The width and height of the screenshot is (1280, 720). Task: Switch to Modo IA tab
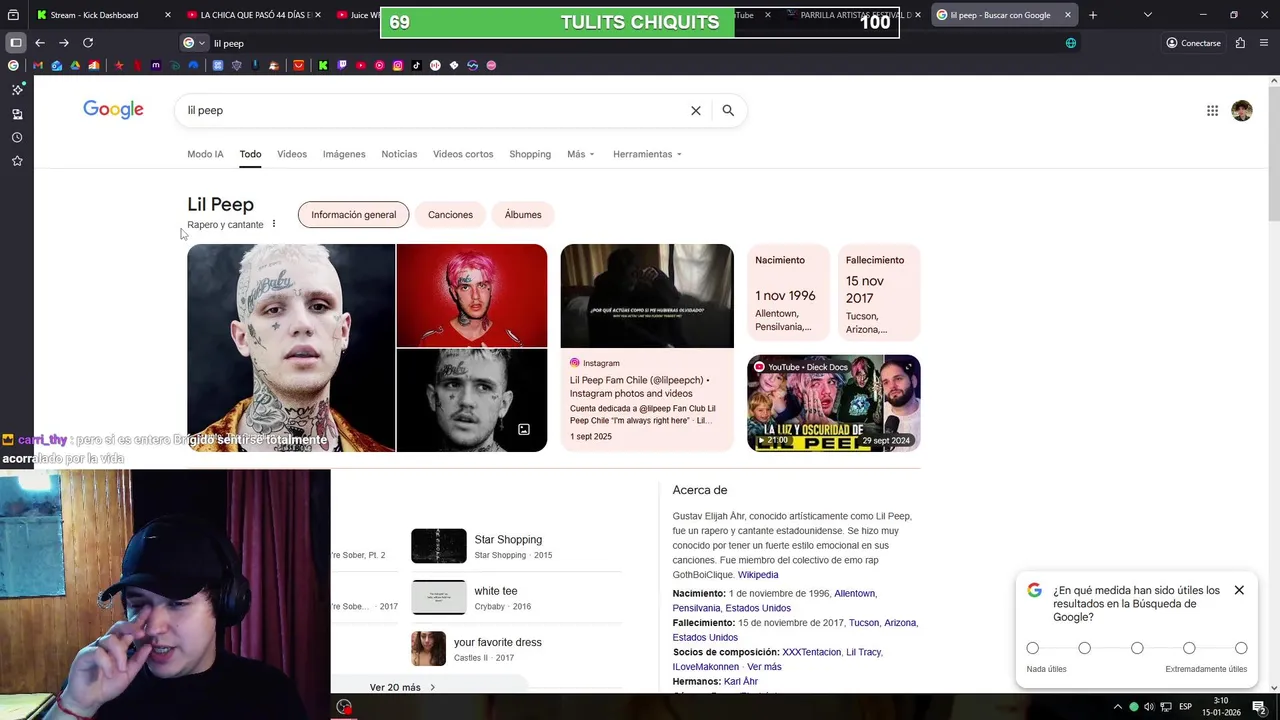point(205,154)
